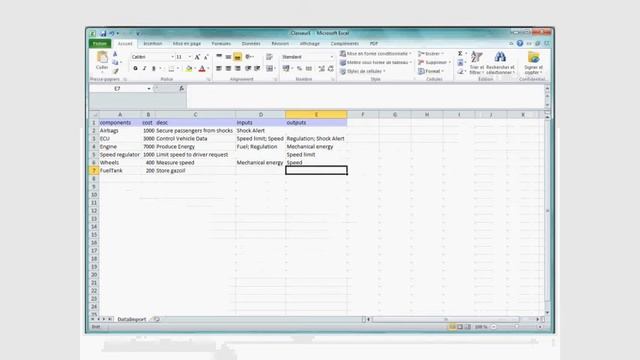Viewport: 640px width, 360px height.
Task: Open the font size 11 dropdown
Action: point(189,57)
